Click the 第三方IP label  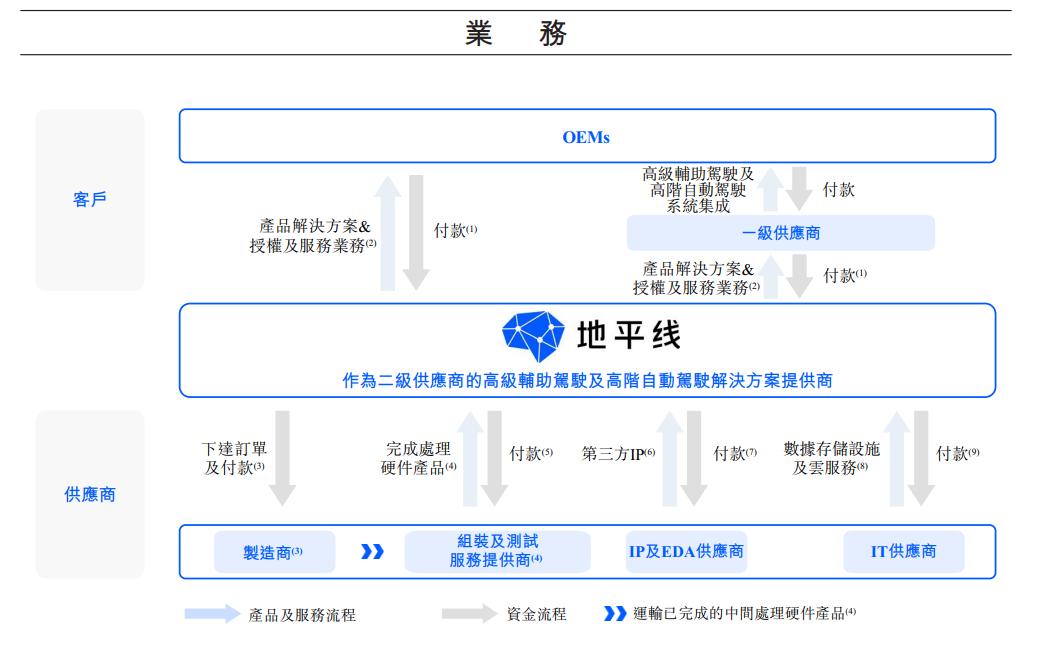click(618, 454)
